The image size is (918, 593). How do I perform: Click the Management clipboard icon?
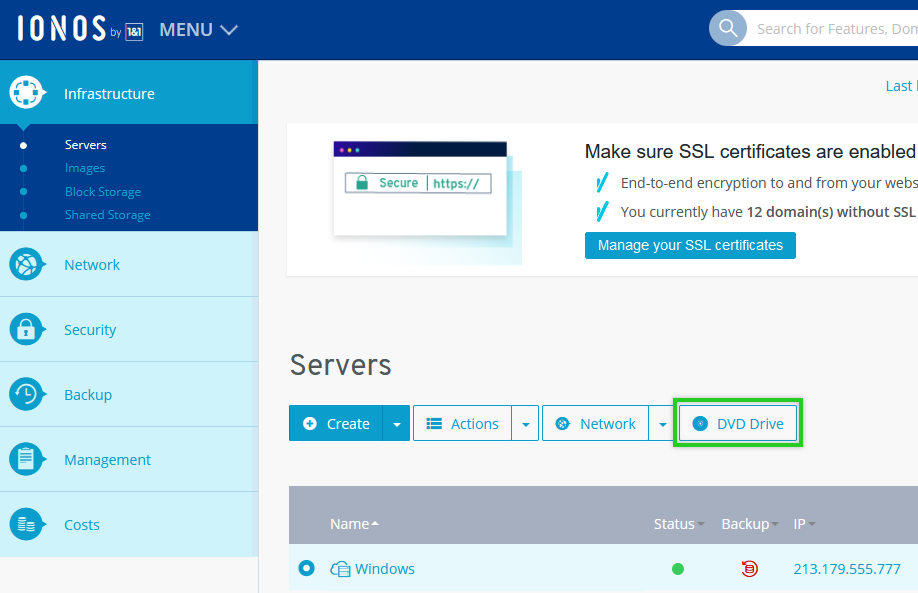pos(27,459)
